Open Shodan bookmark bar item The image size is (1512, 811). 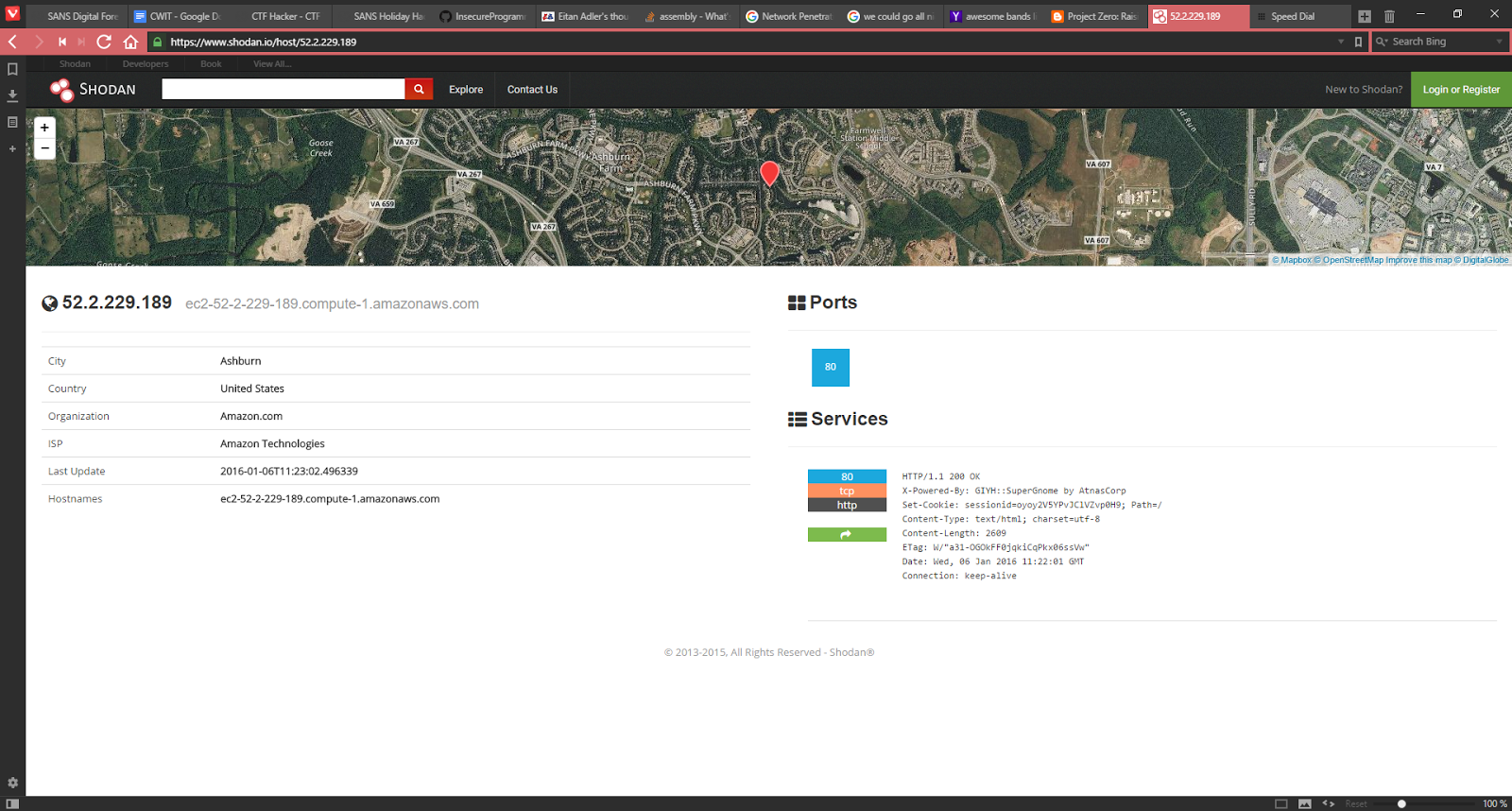pos(75,64)
